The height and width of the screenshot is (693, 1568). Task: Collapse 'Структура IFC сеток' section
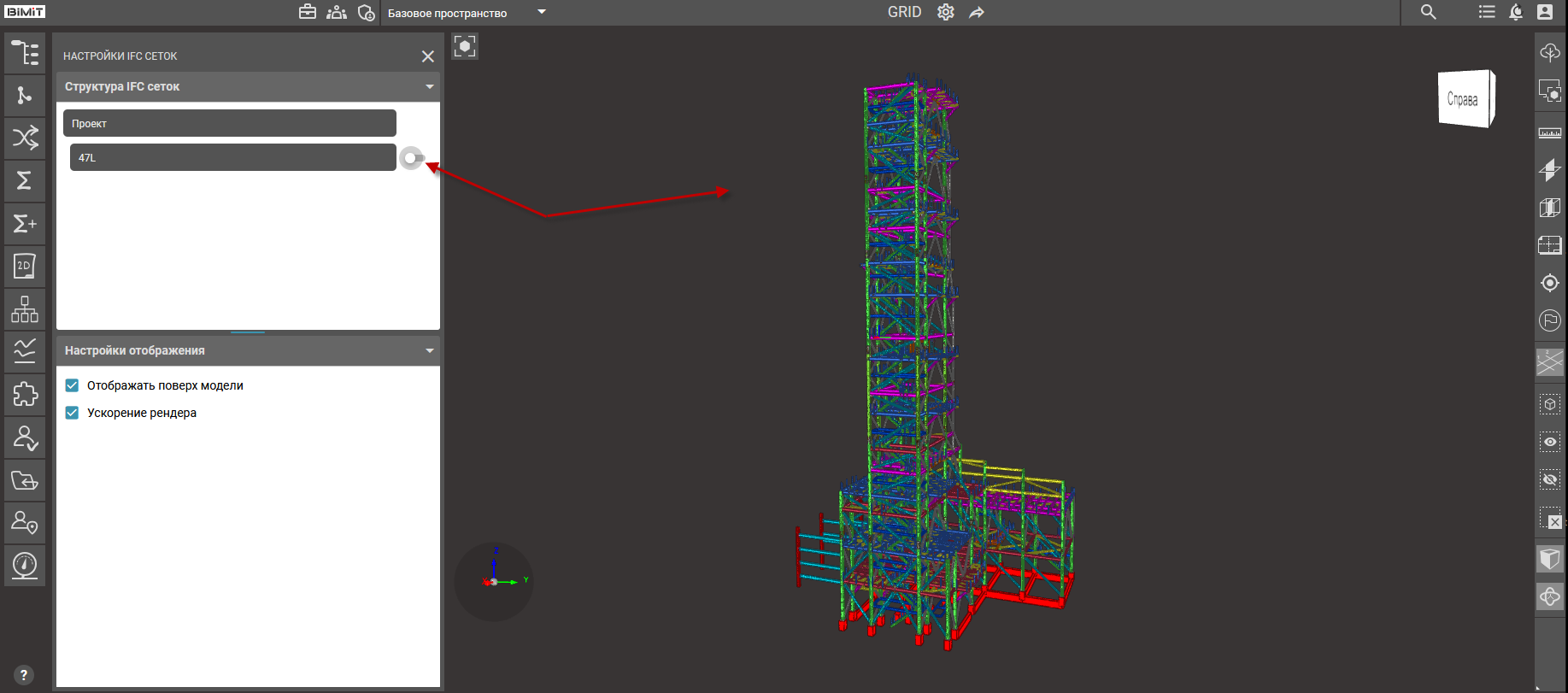[x=429, y=87]
